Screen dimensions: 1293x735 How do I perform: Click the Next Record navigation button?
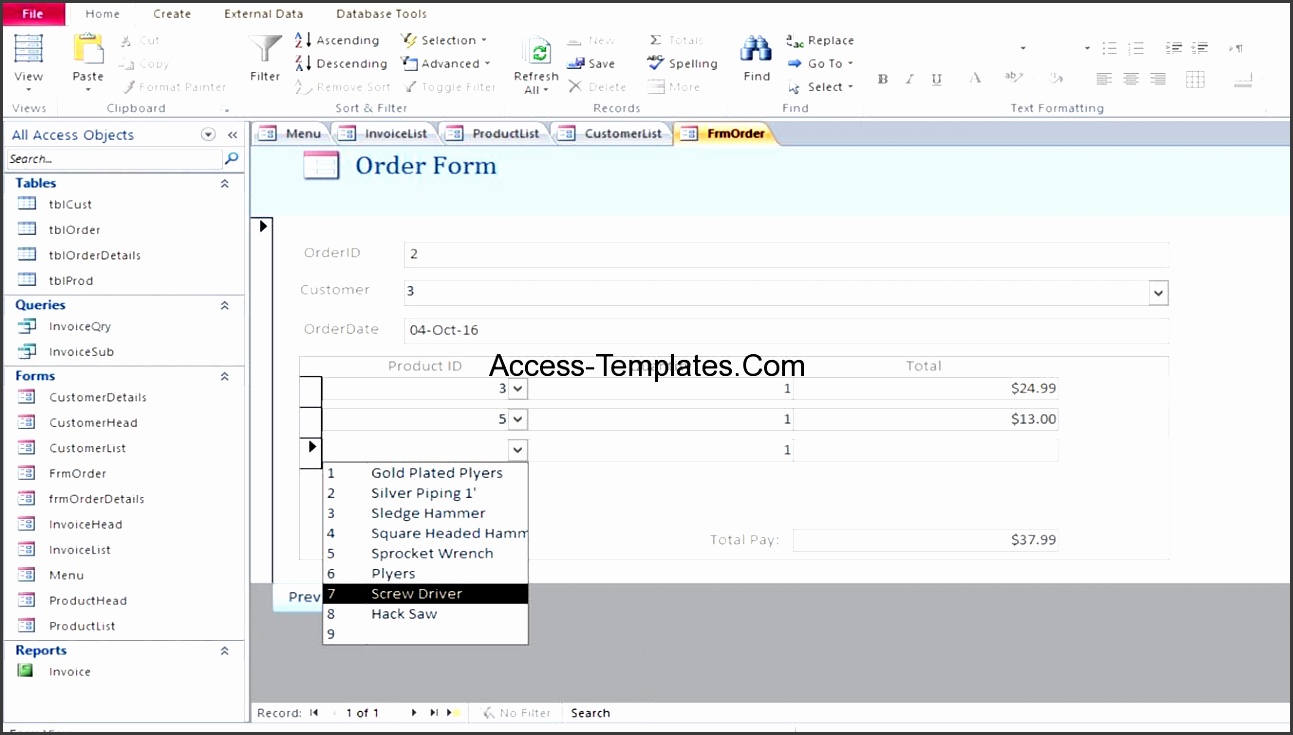[x=413, y=712]
